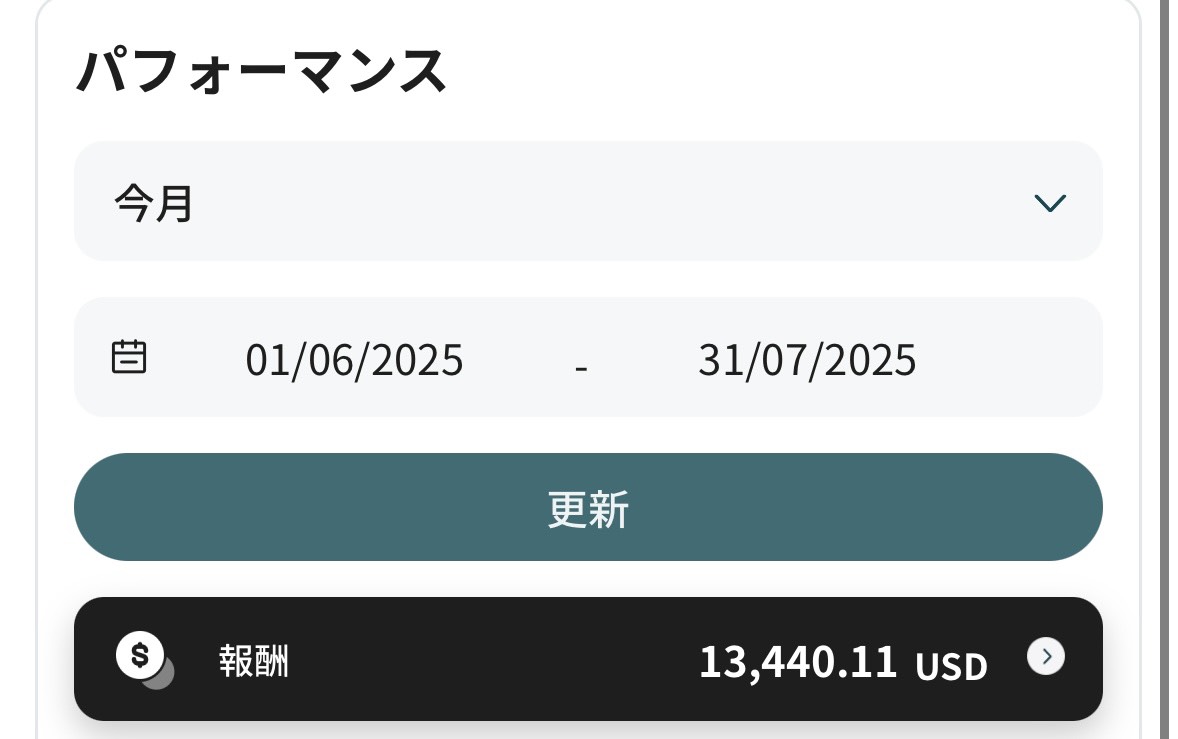Select the end date 31/07/2025

807,360
